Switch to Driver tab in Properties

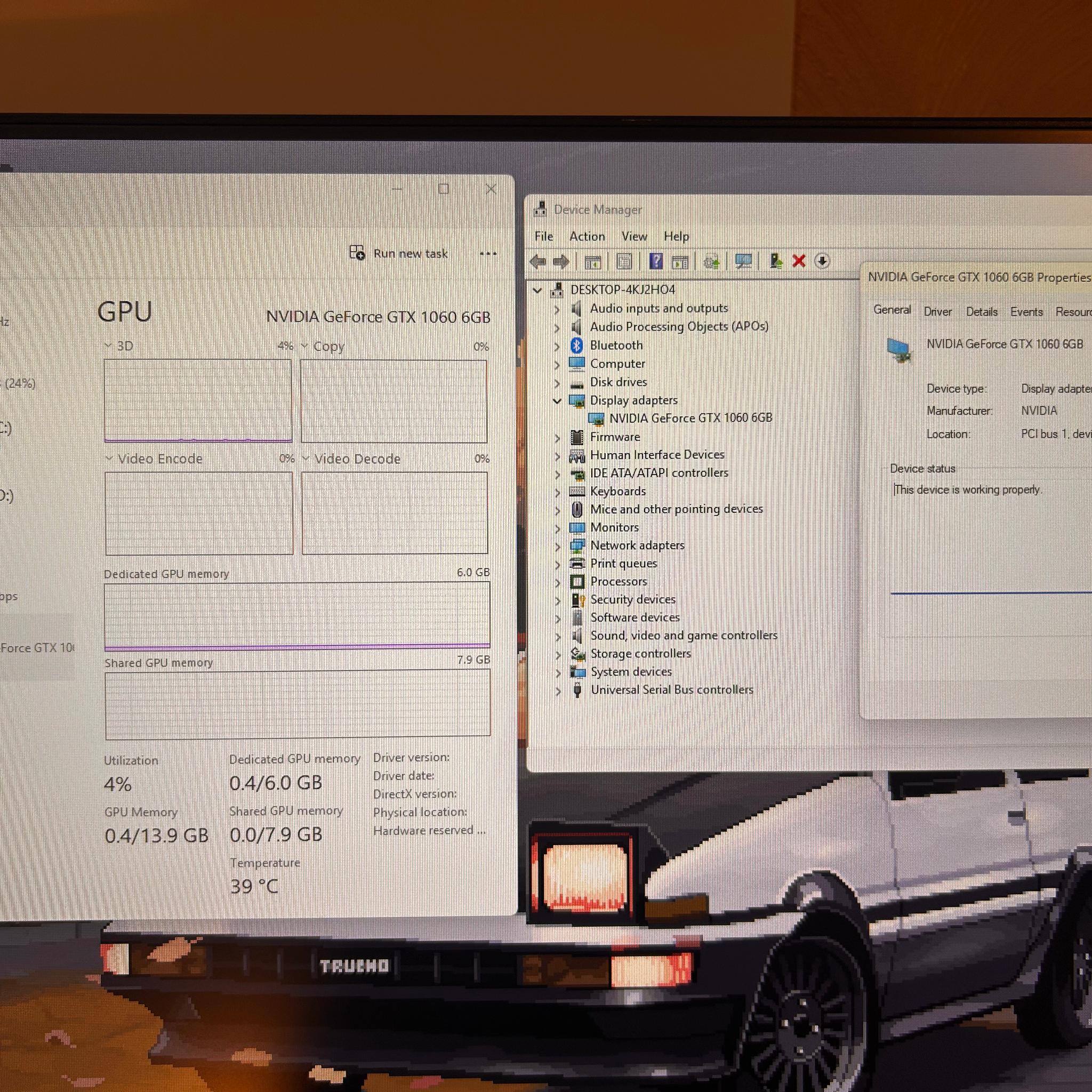click(x=938, y=311)
